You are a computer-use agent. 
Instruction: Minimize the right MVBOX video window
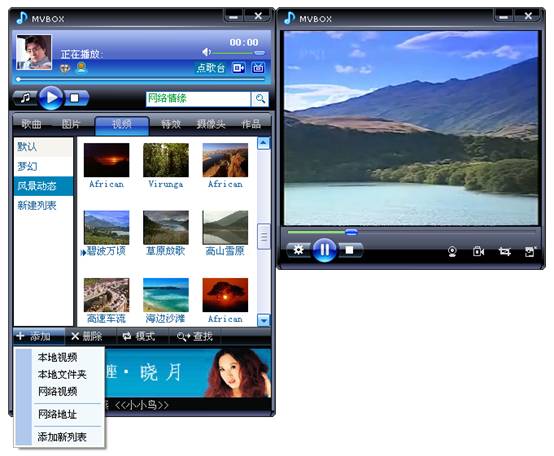503,17
